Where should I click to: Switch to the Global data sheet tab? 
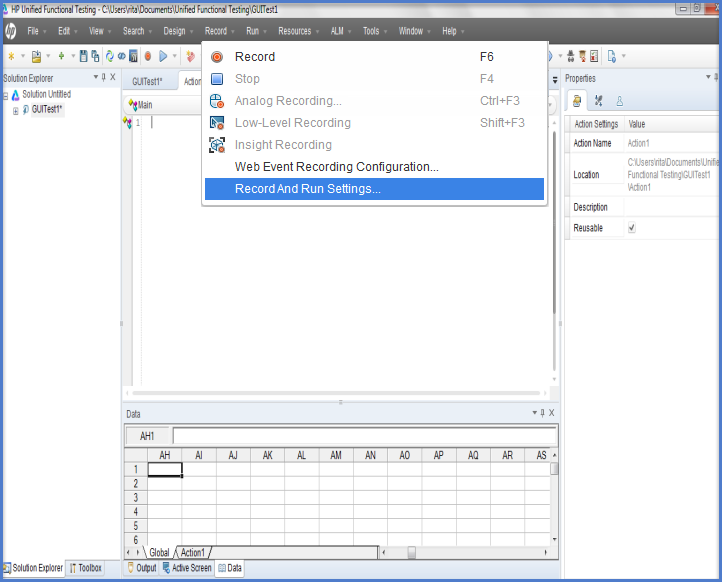pos(159,553)
